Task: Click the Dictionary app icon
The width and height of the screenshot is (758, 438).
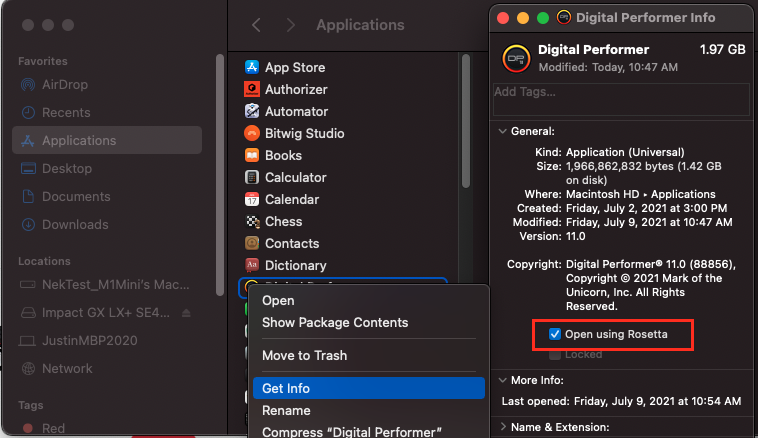Action: click(x=252, y=266)
